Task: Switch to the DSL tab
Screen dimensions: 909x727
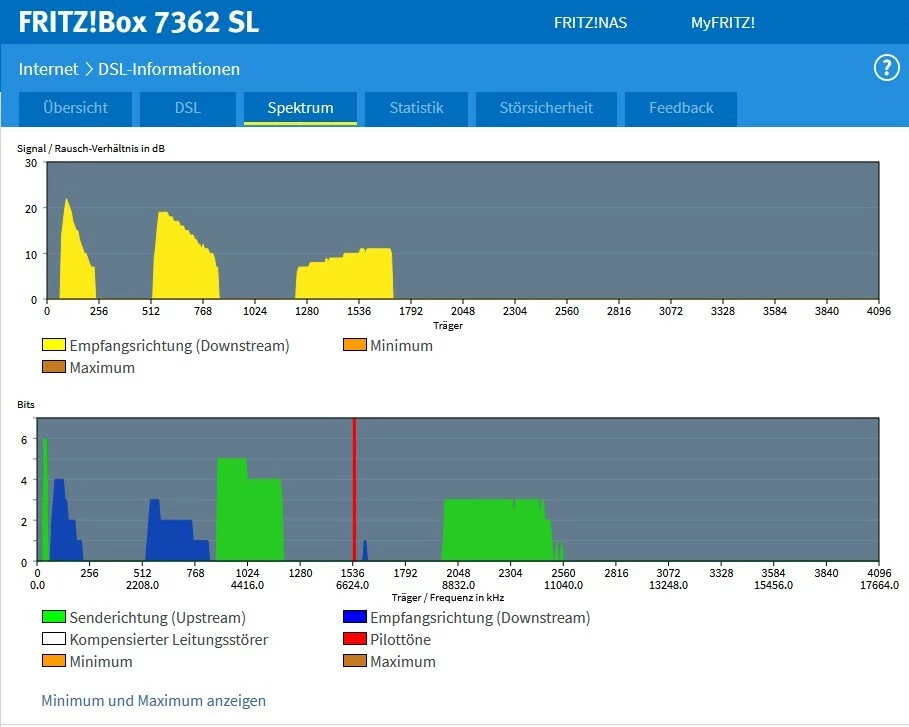Action: 188,108
